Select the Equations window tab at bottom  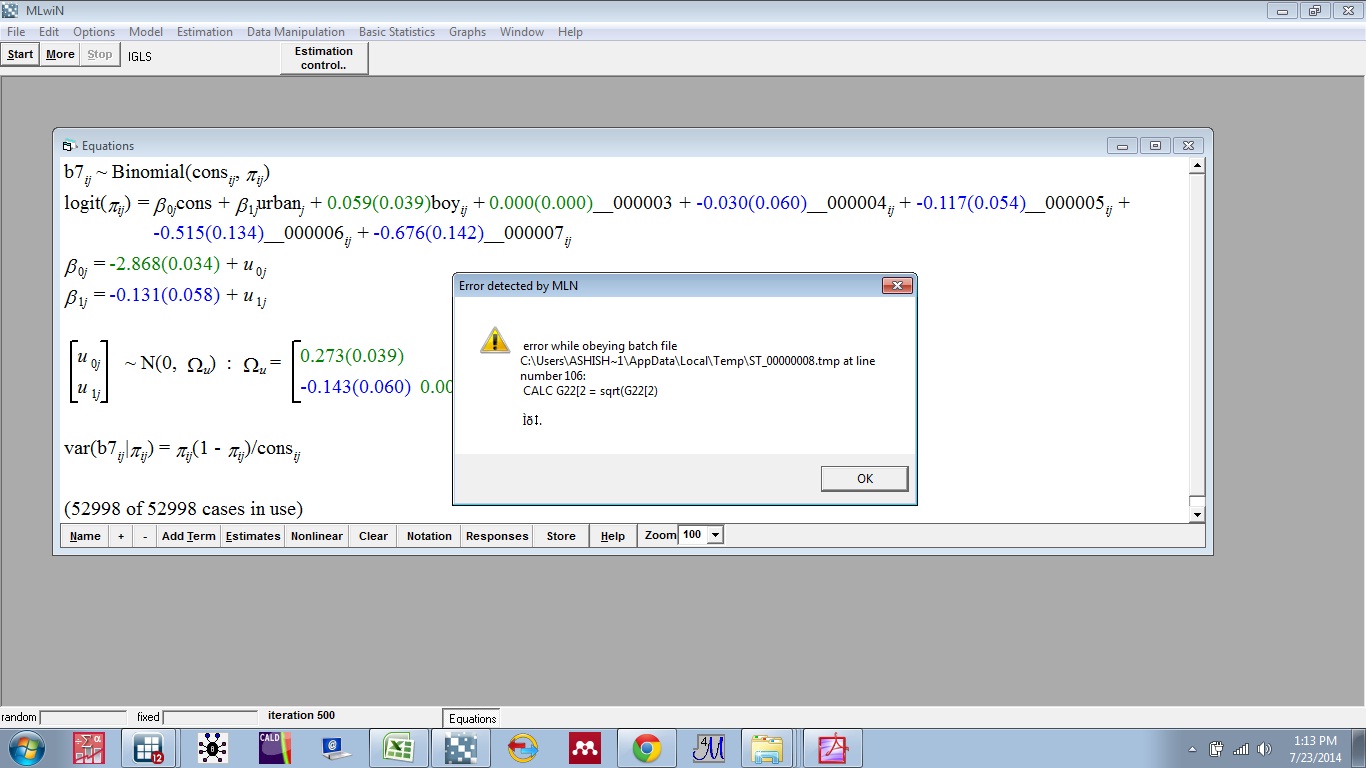click(x=472, y=718)
